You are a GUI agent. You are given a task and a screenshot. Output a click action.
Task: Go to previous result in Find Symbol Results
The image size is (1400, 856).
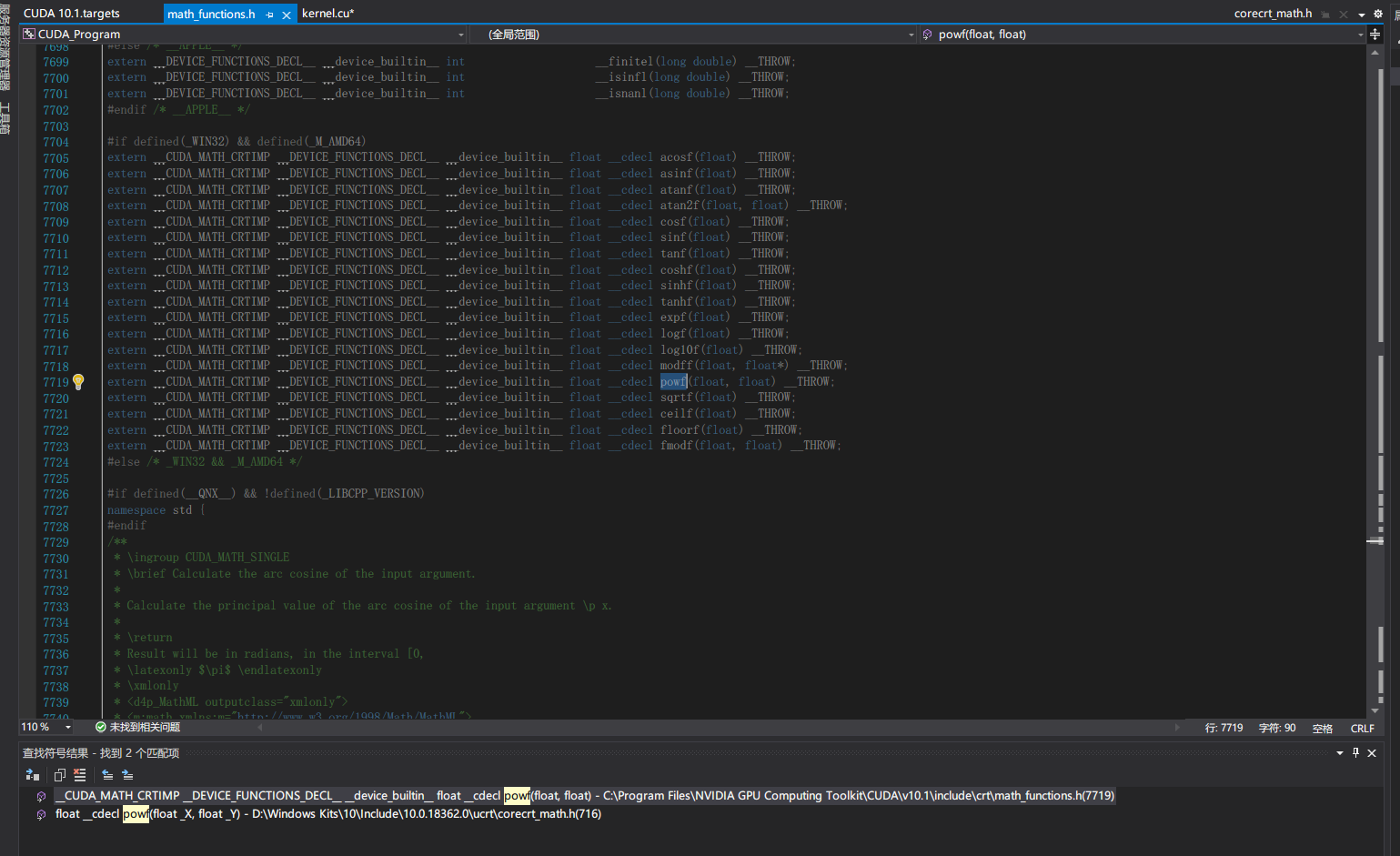(x=107, y=775)
